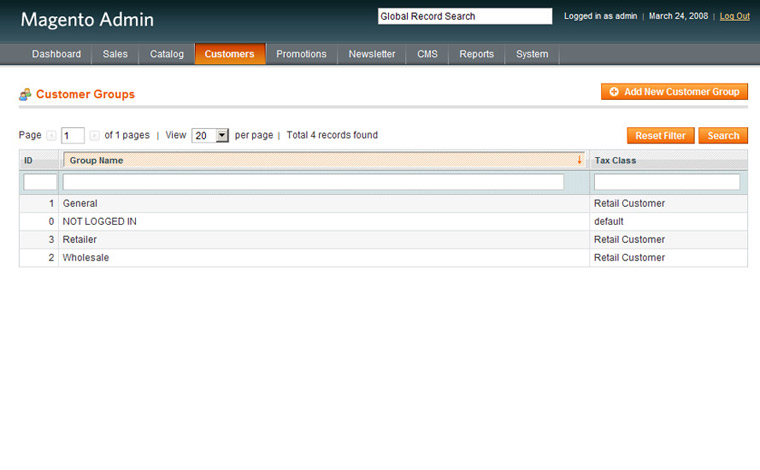Click Add New Customer Group button
The height and width of the screenshot is (470, 760).
click(674, 92)
